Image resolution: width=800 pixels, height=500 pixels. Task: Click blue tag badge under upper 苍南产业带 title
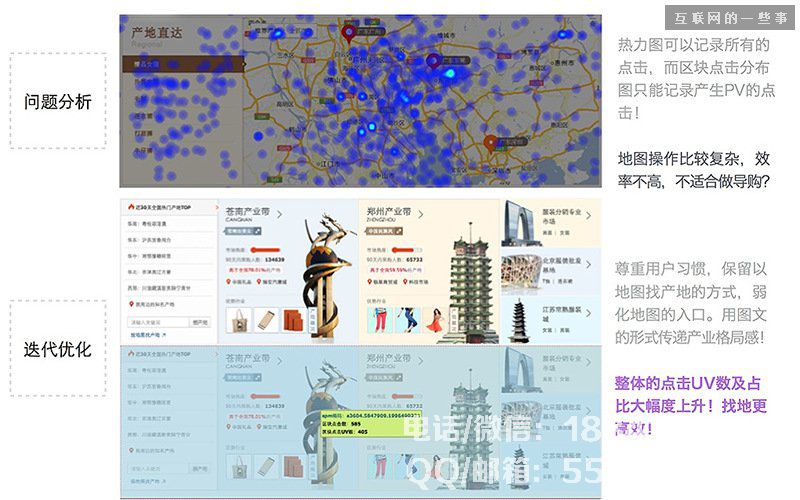coord(243,231)
